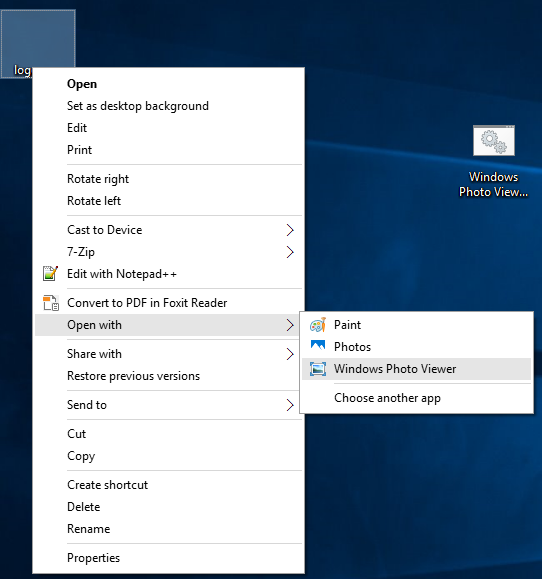Image resolution: width=542 pixels, height=579 pixels.
Task: Click the Photos app icon in submenu
Action: pos(318,346)
